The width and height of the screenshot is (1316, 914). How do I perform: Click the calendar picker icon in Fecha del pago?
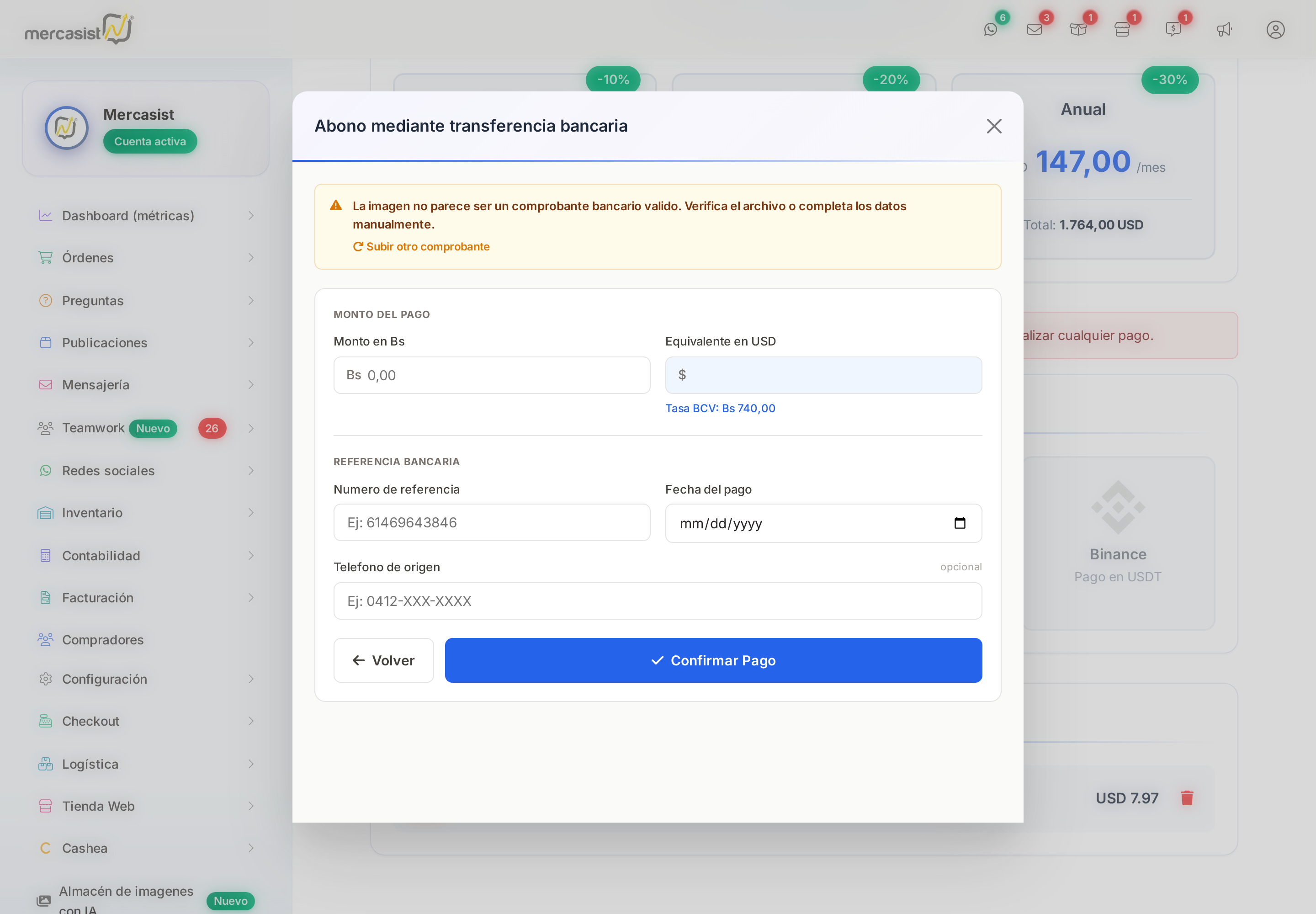point(960,523)
